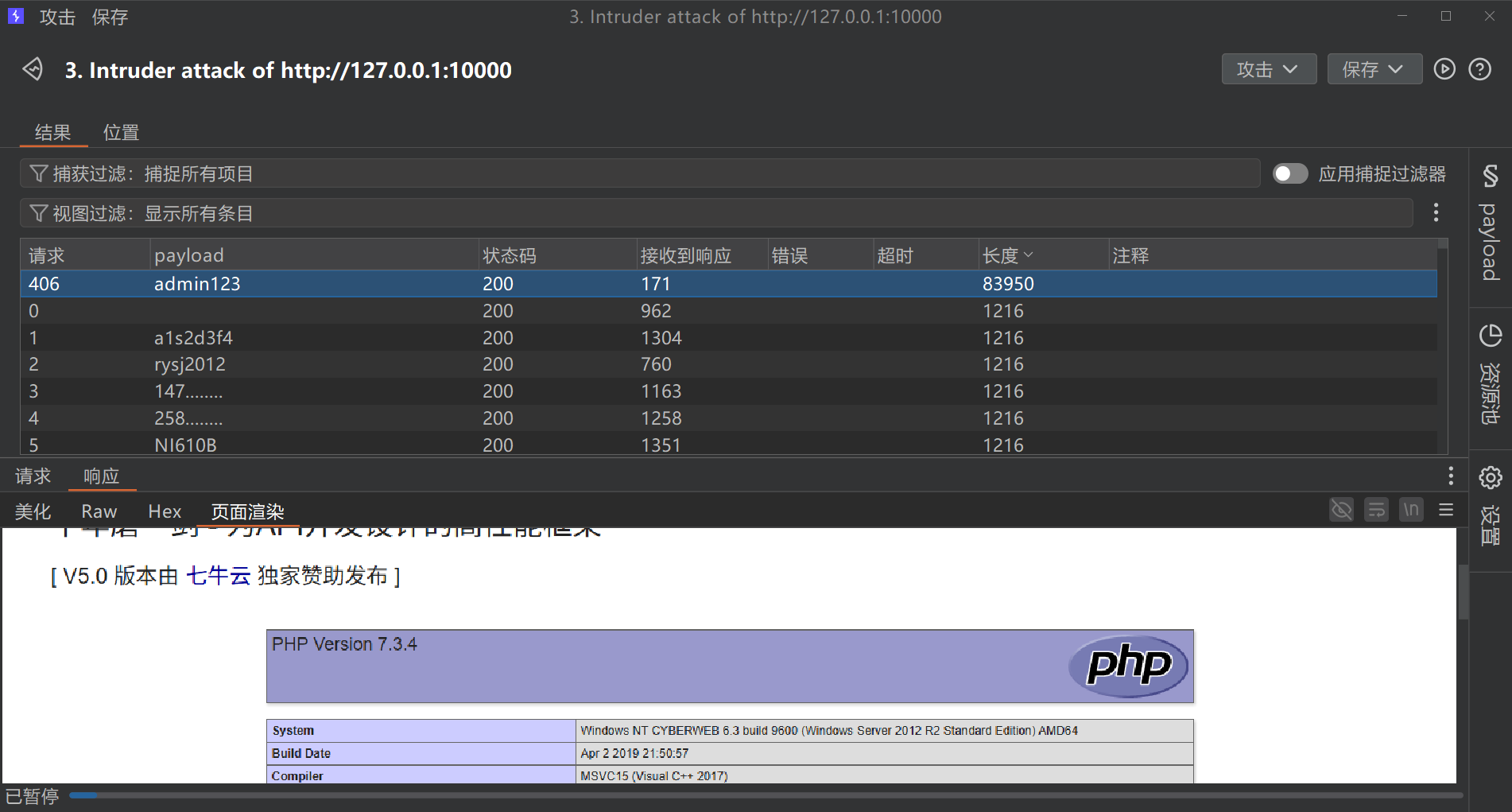Expand the 保存 dropdown button at top right
1512x812 pixels.
(1374, 69)
